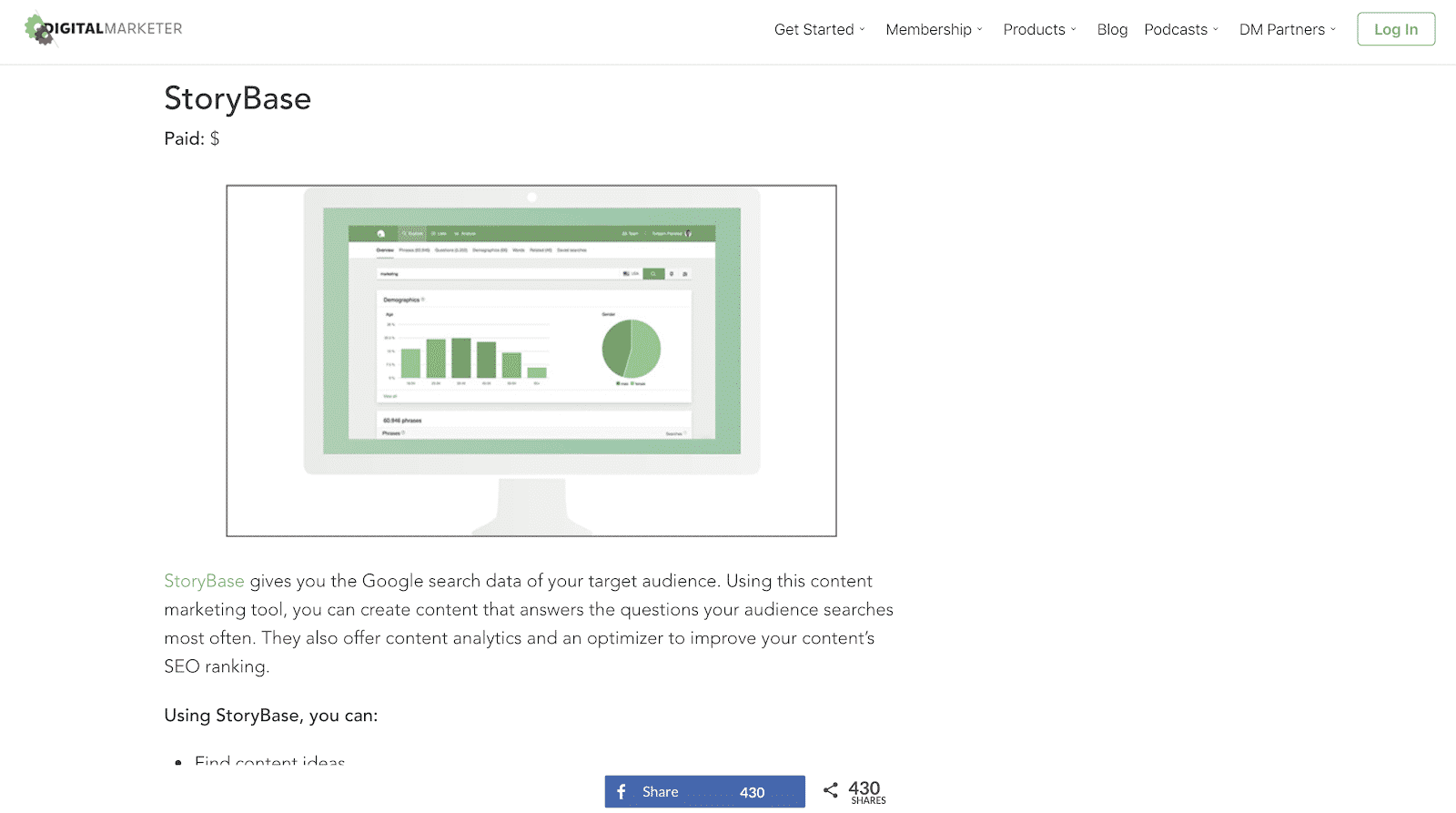Expand the Products dropdown arrow

click(x=1074, y=29)
